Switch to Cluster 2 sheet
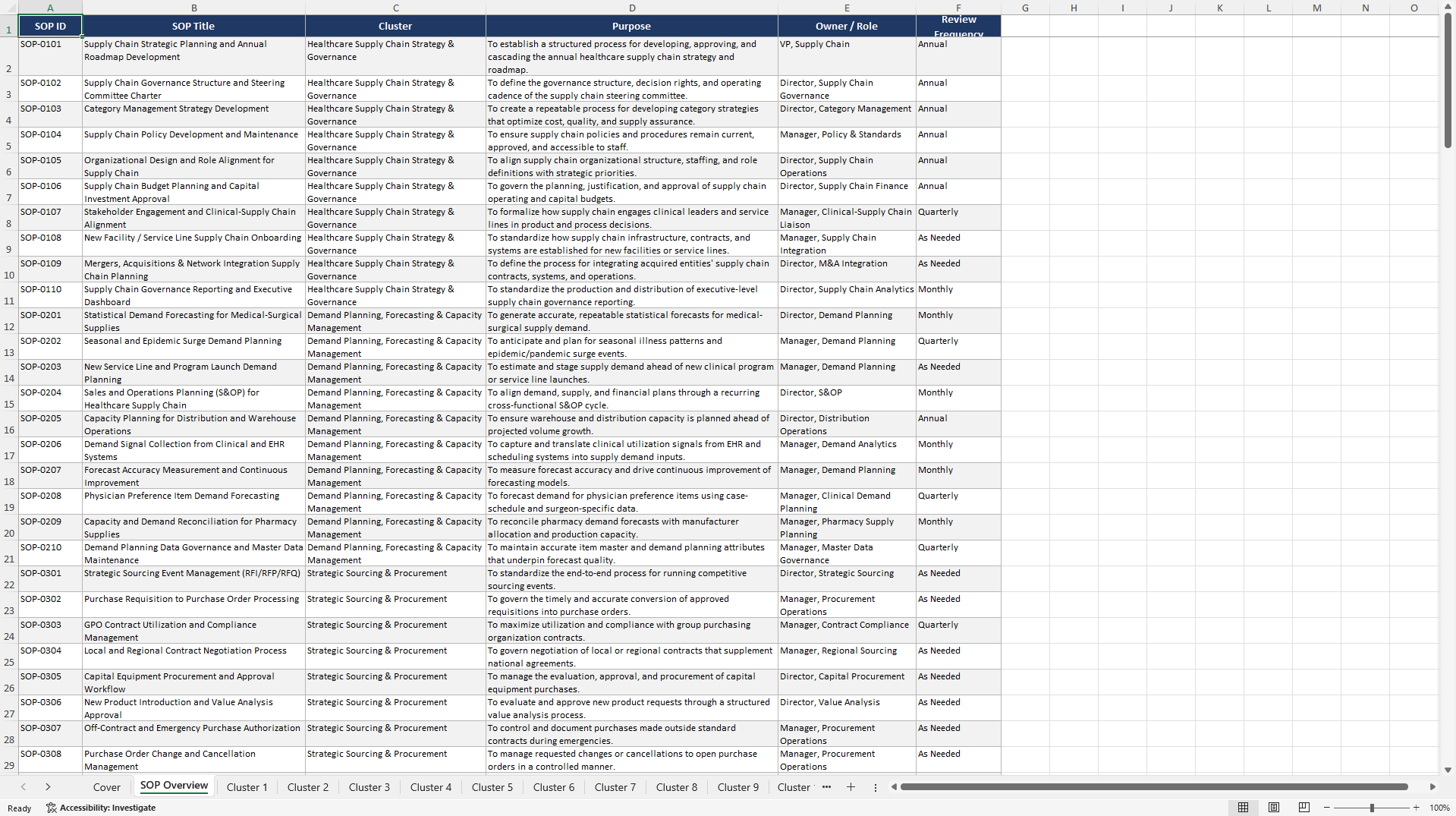 tap(308, 787)
